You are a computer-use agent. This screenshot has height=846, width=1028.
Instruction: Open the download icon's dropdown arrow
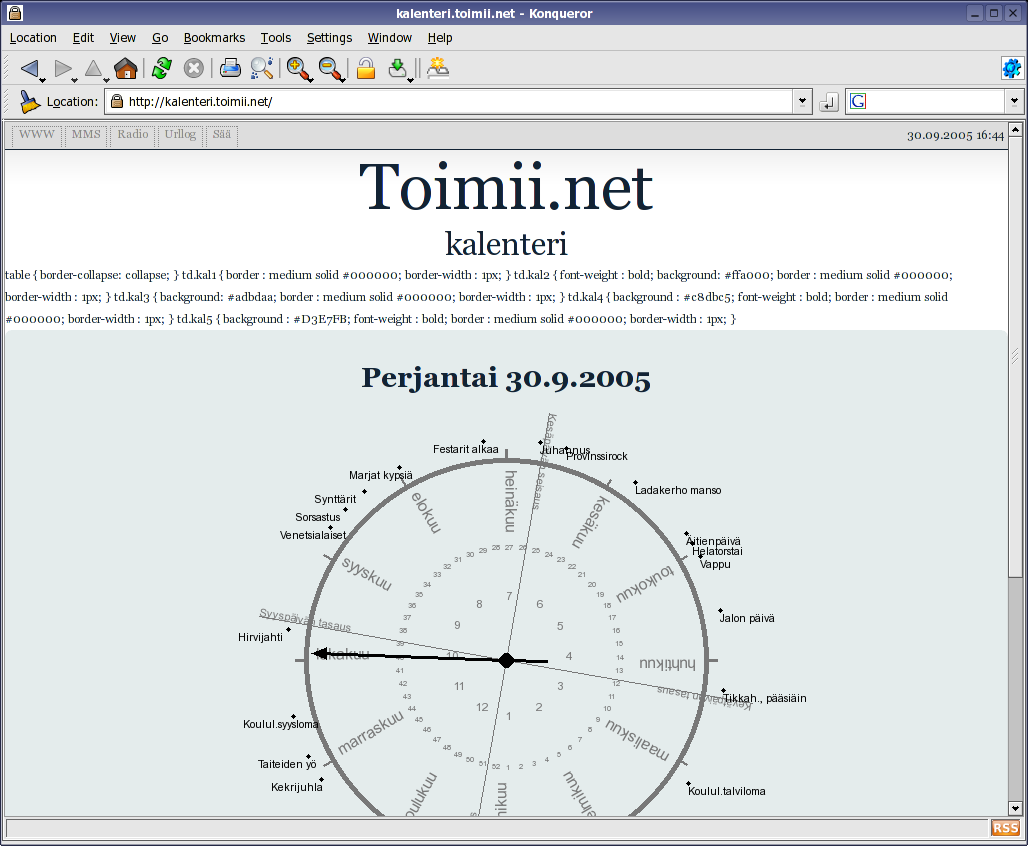tap(410, 79)
